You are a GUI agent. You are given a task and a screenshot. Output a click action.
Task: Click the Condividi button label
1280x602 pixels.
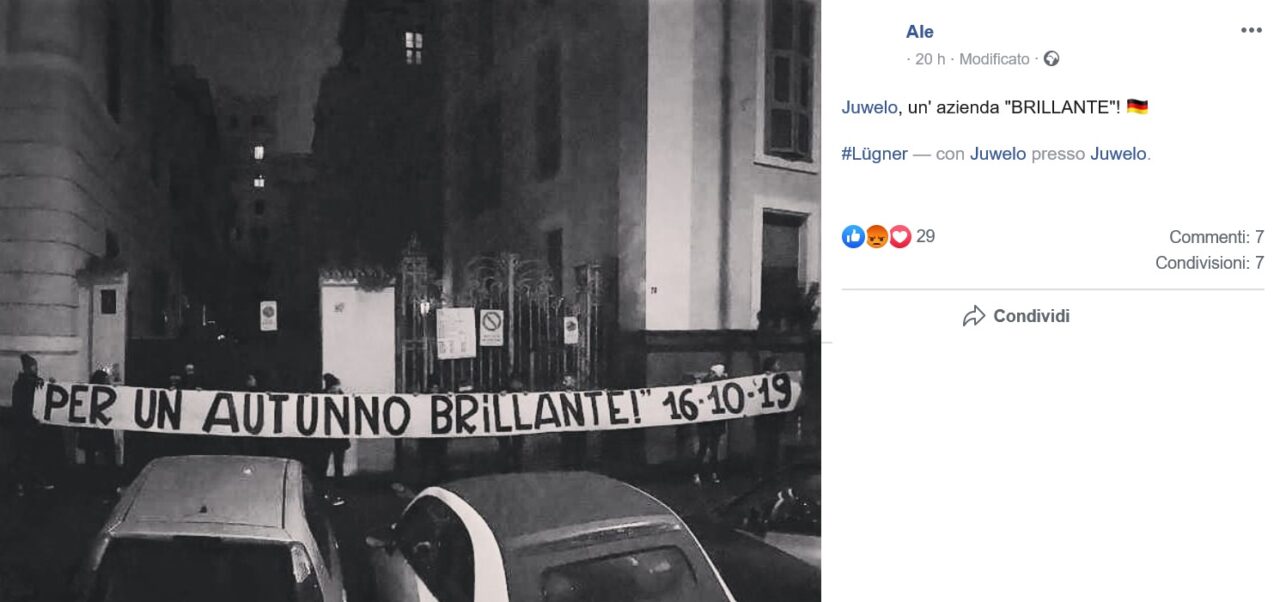pyautogui.click(x=1031, y=316)
